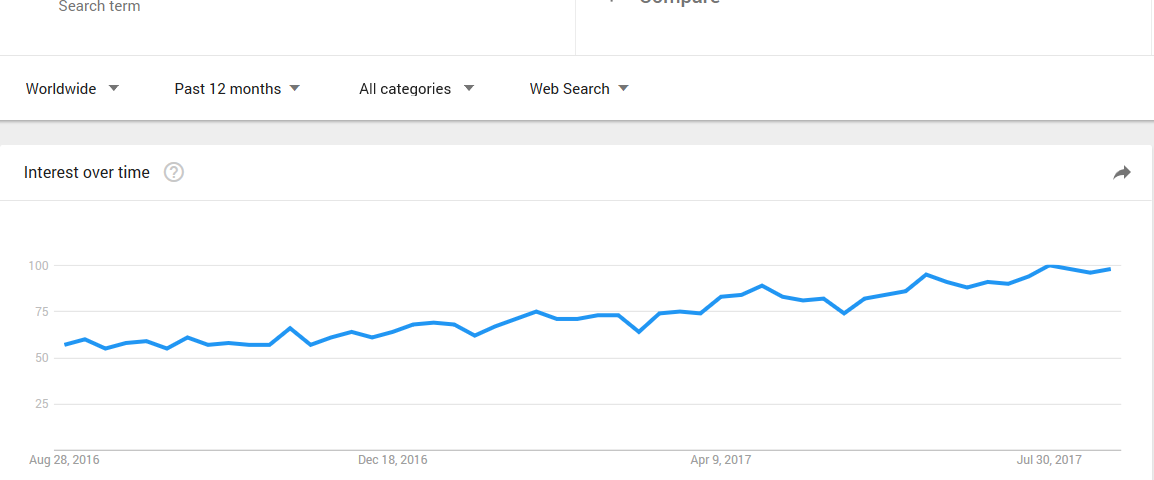Click the 25 value axis label
This screenshot has height=480, width=1154.
click(x=40, y=404)
